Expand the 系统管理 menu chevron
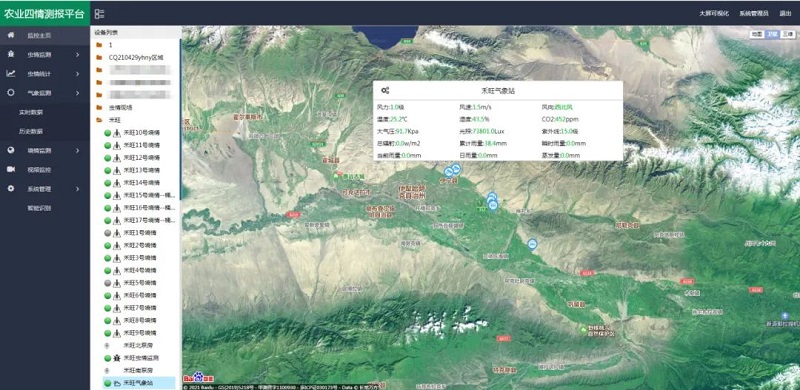Viewport: 800px width, 390px height. click(x=78, y=189)
